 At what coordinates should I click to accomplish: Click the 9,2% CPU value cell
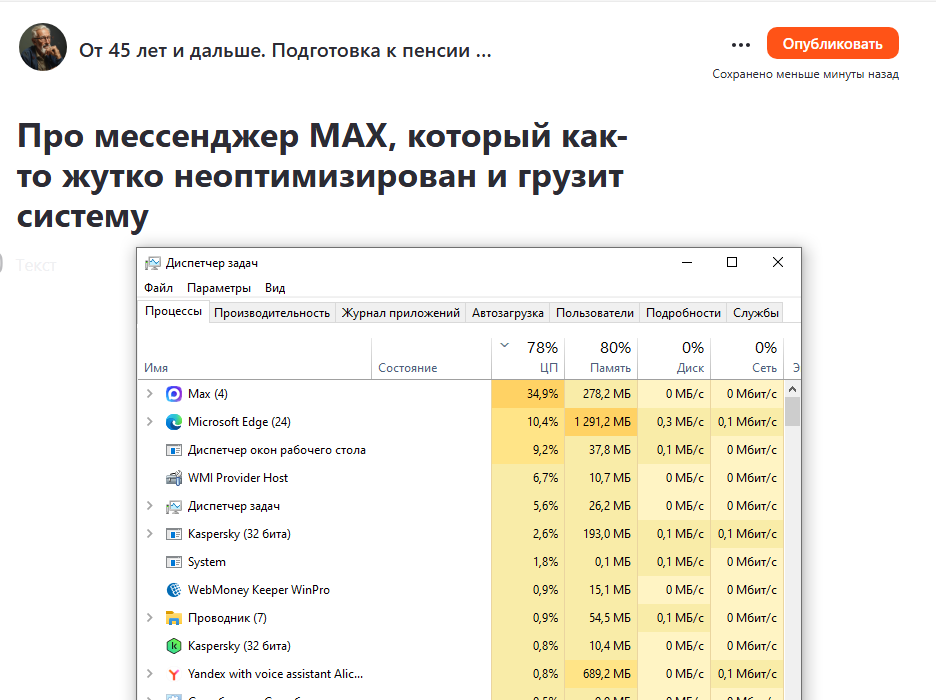(x=528, y=450)
